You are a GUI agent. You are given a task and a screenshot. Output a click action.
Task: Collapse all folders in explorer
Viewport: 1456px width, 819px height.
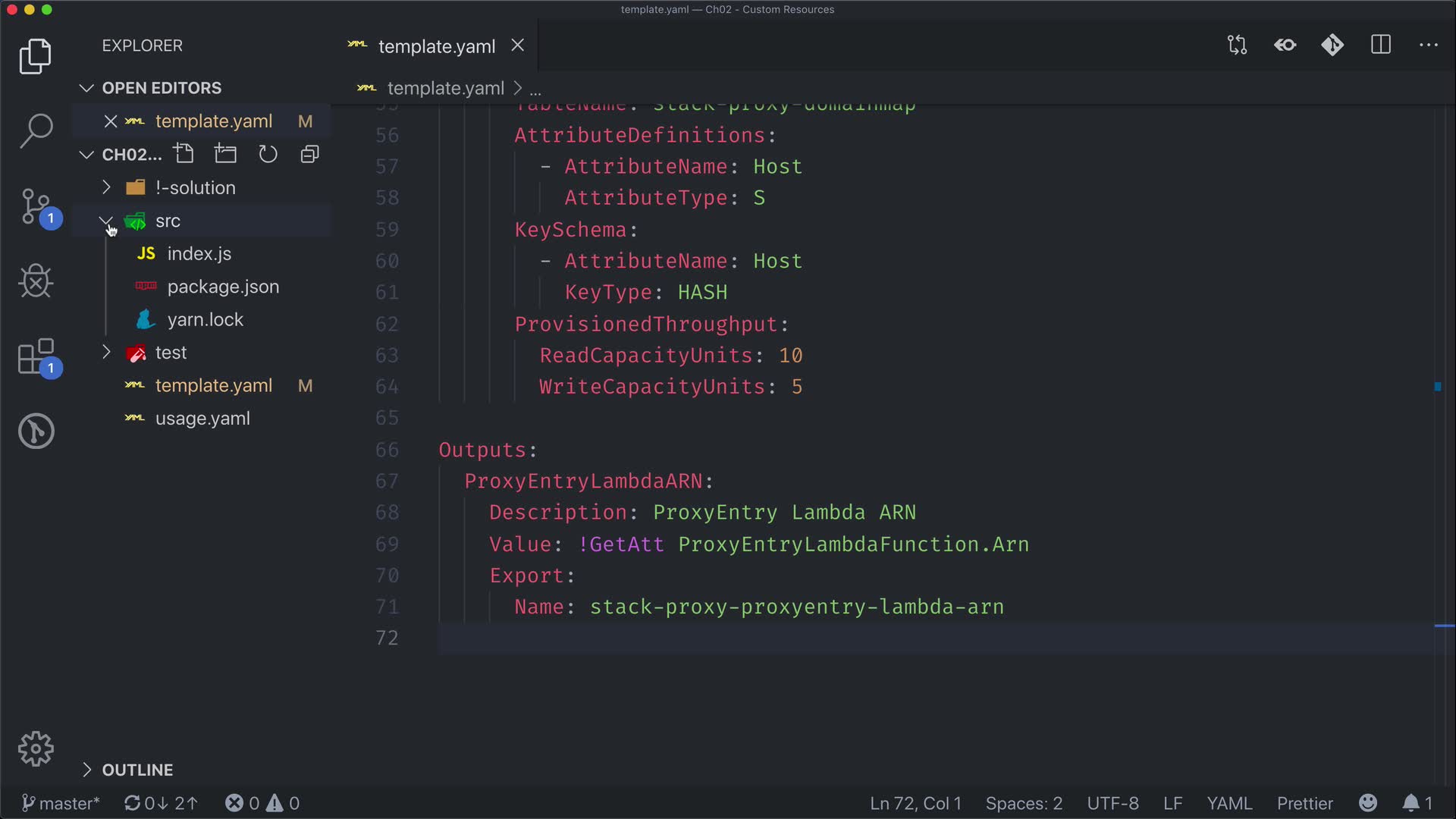point(309,154)
